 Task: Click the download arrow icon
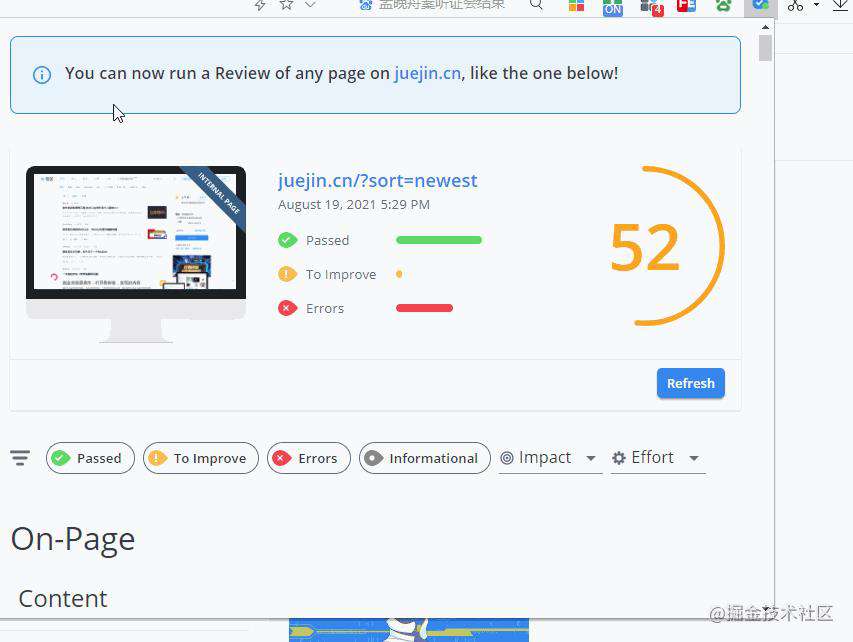841,5
